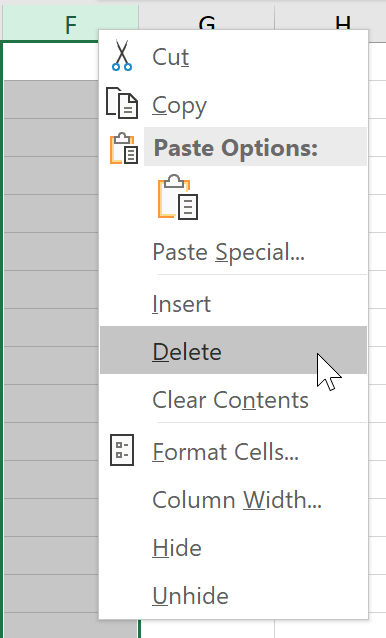
Task: Click a shaded cell in column F
Action: coord(50,251)
